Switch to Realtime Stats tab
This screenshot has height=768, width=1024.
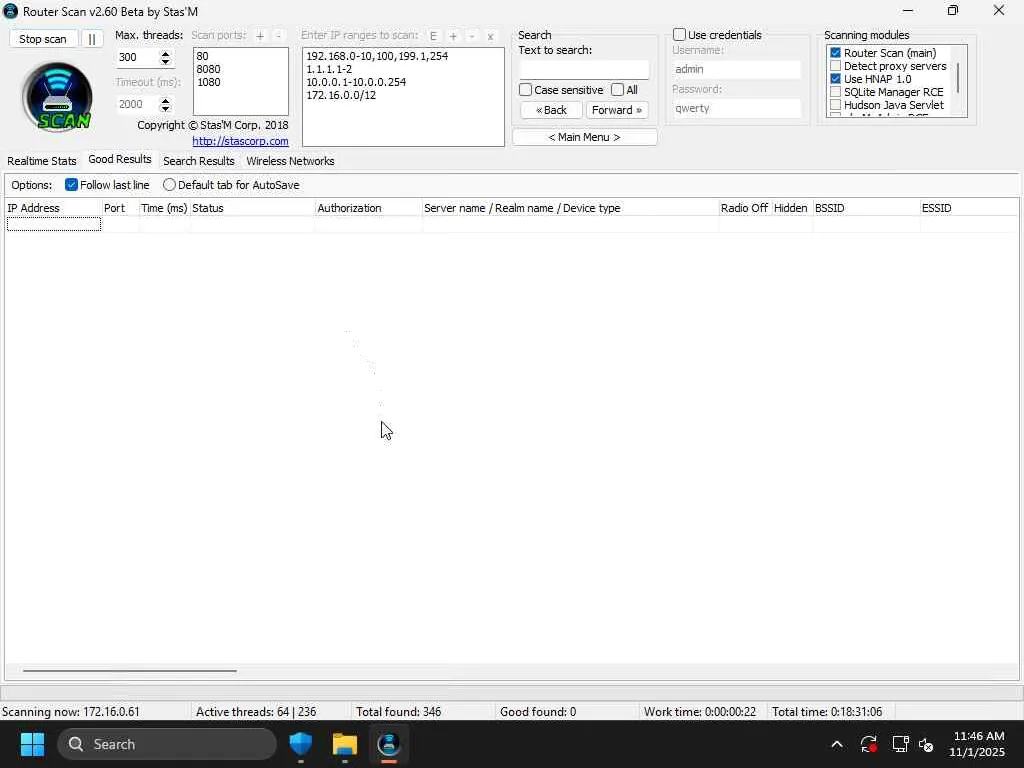tap(42, 161)
